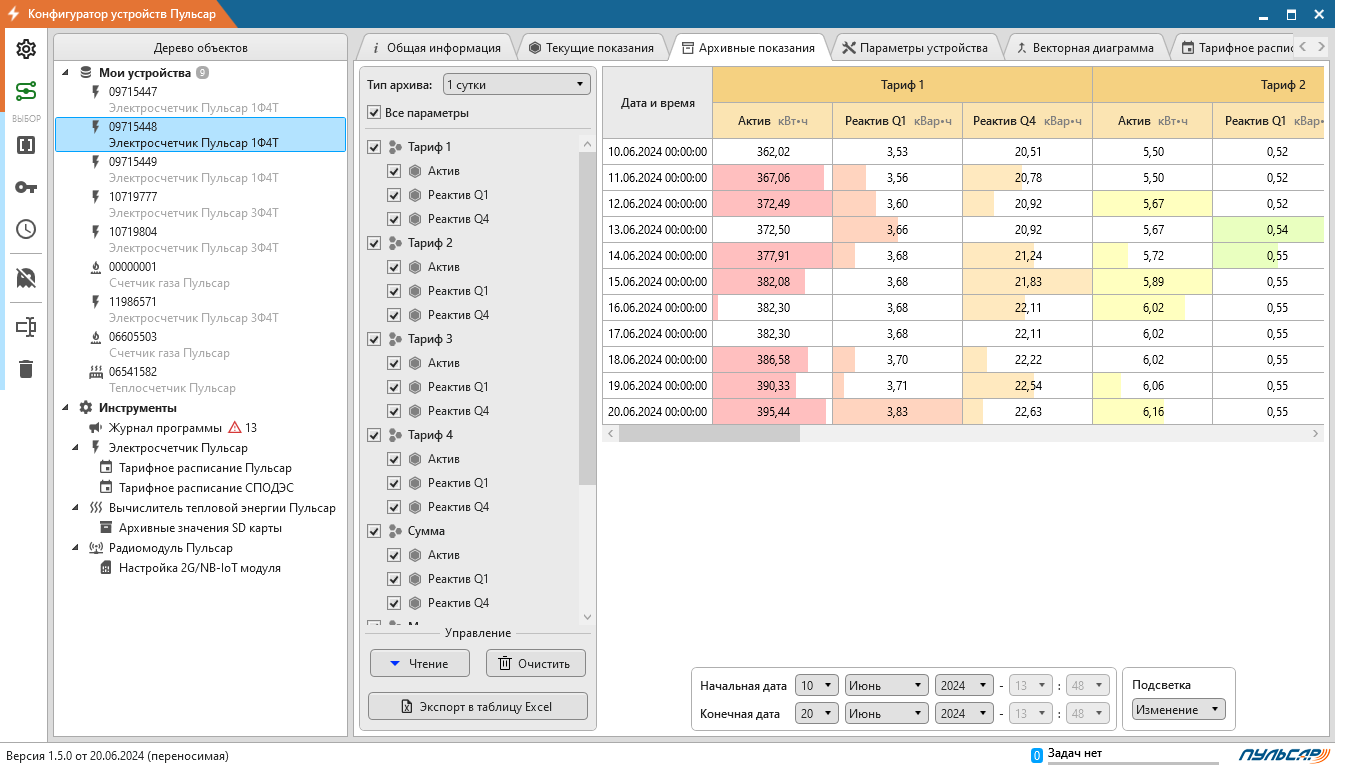The width and height of the screenshot is (1347, 783).
Task: Open the Тип архива dropdown
Action: click(517, 85)
